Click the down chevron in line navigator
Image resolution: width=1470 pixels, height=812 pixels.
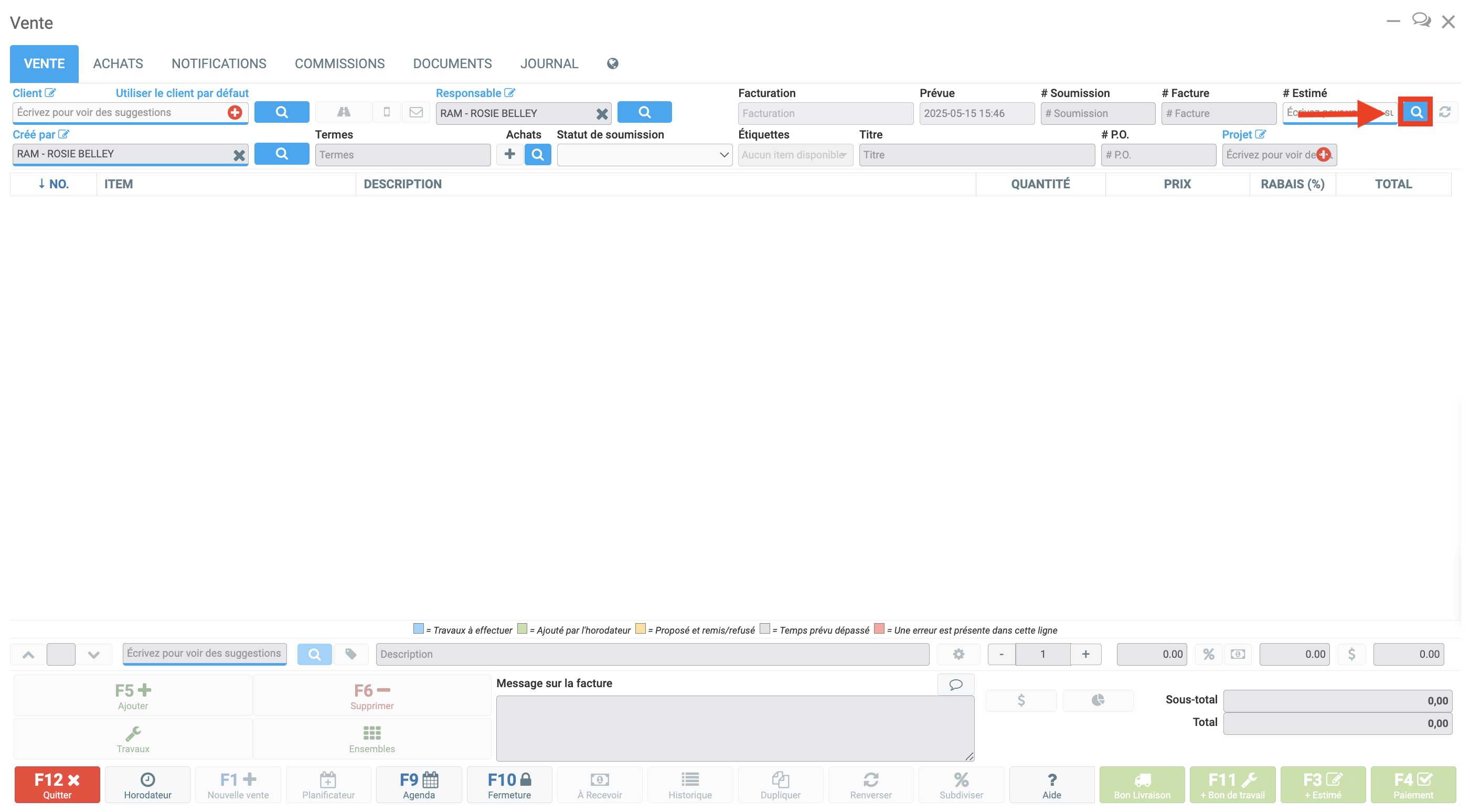(x=93, y=654)
